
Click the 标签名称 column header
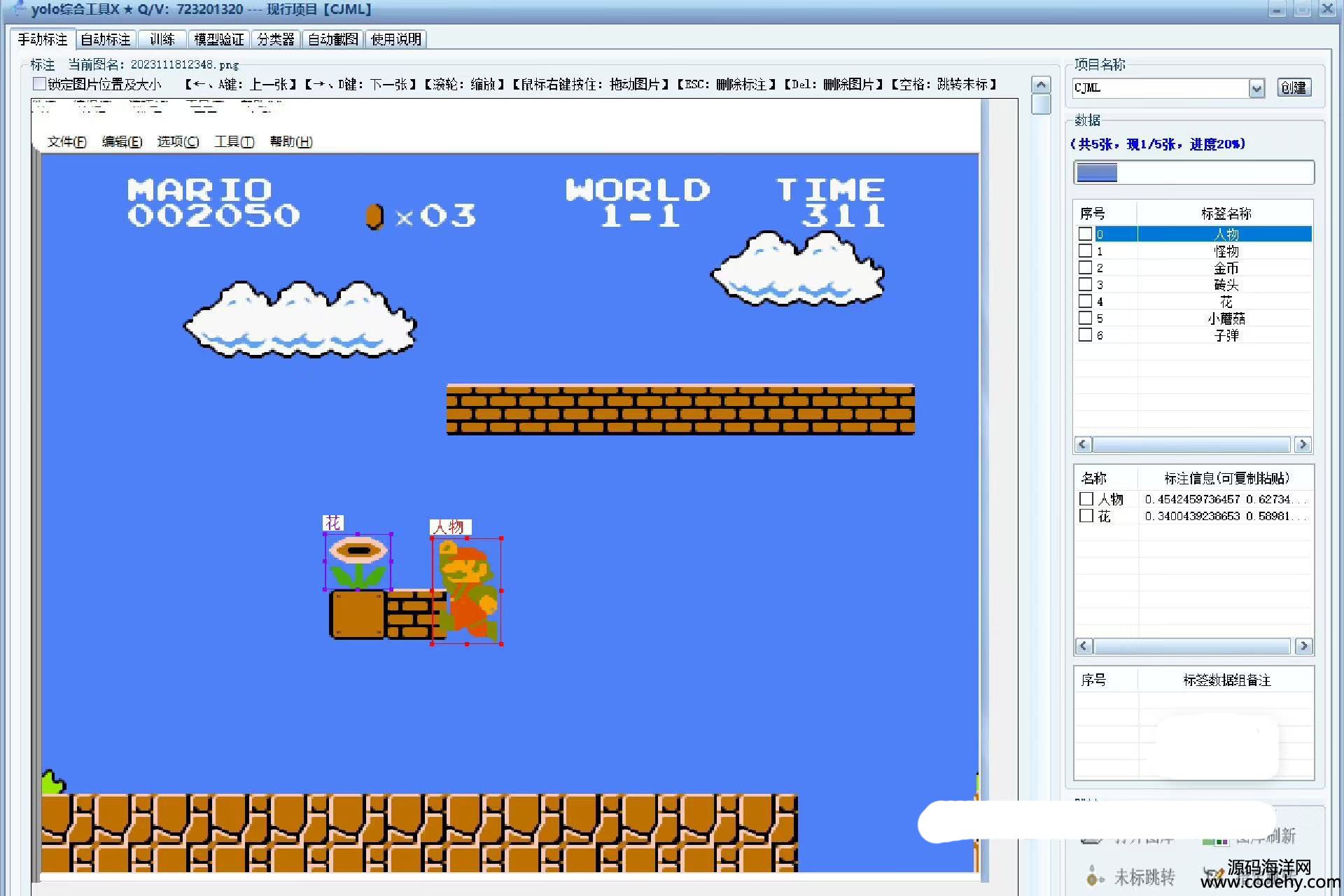point(1225,213)
